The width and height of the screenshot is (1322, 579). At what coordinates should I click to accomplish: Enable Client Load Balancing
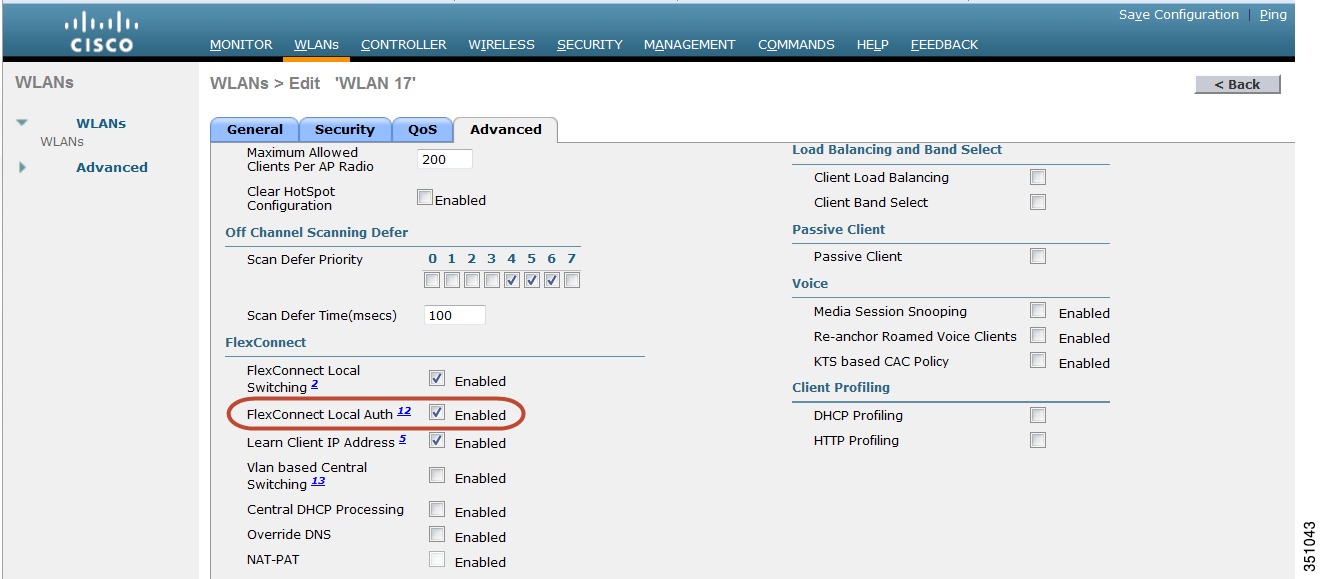[1038, 177]
